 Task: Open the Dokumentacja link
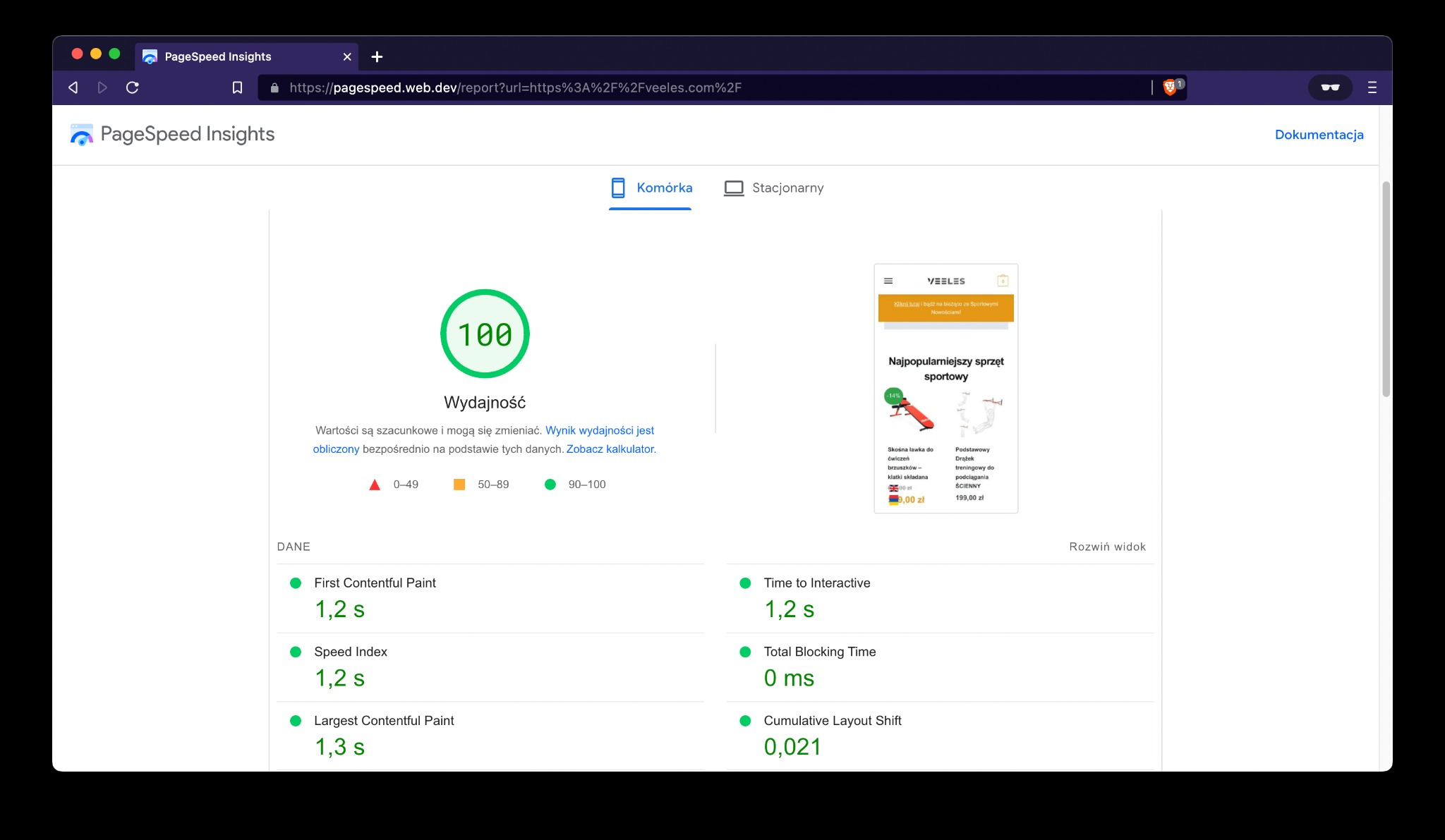[x=1319, y=134]
